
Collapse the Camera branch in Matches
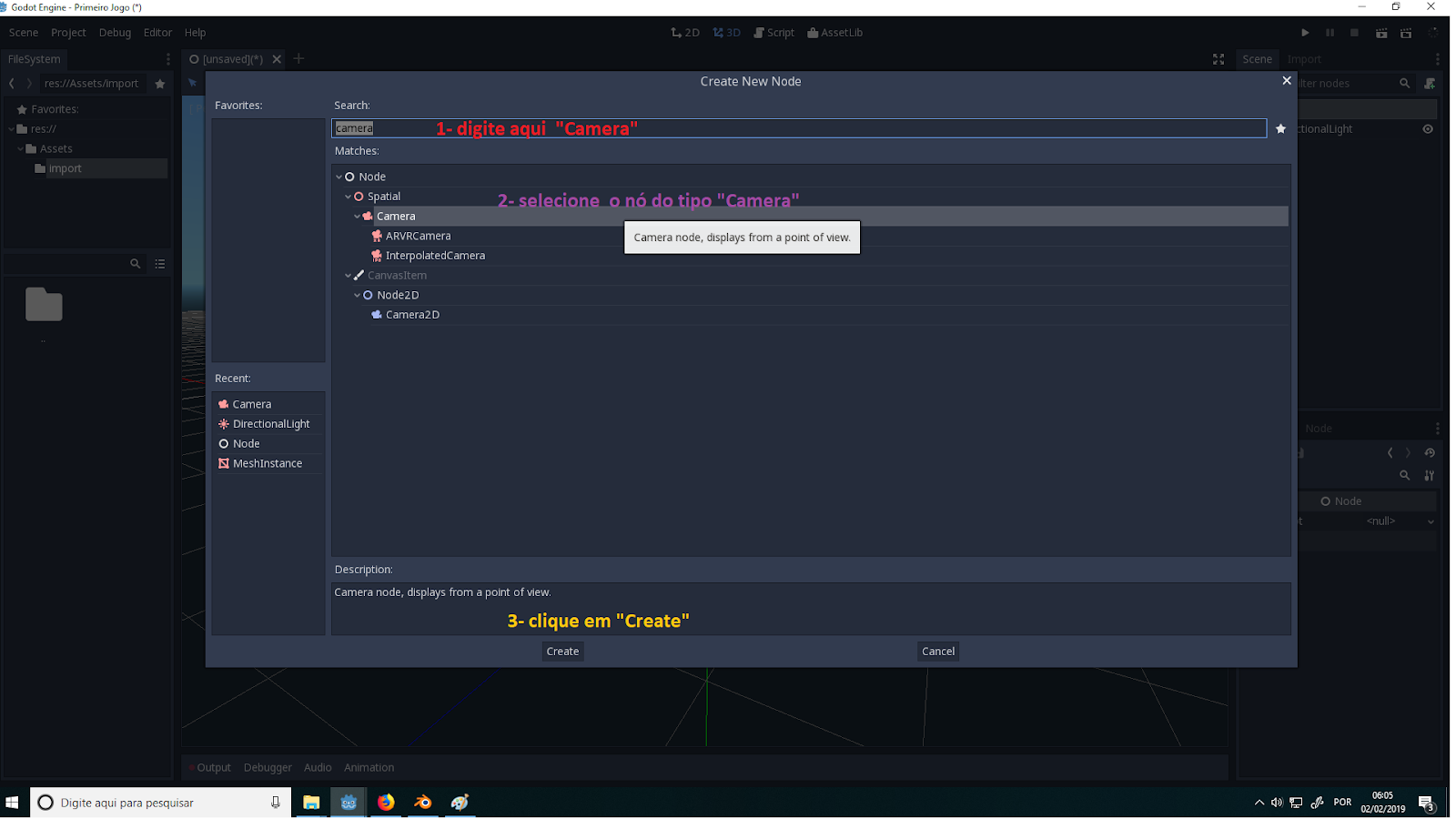click(358, 217)
